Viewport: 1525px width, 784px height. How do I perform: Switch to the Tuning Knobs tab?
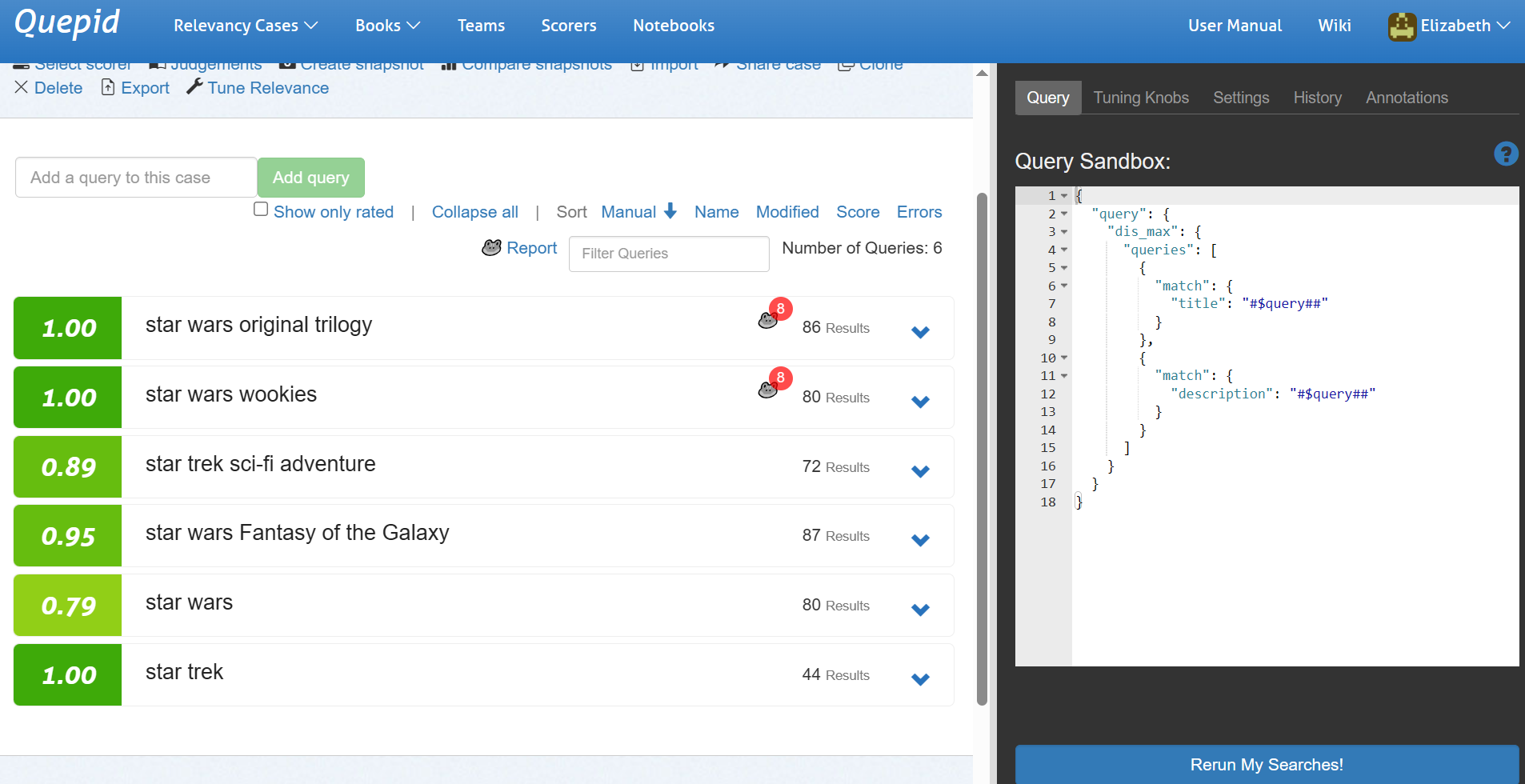[1141, 98]
